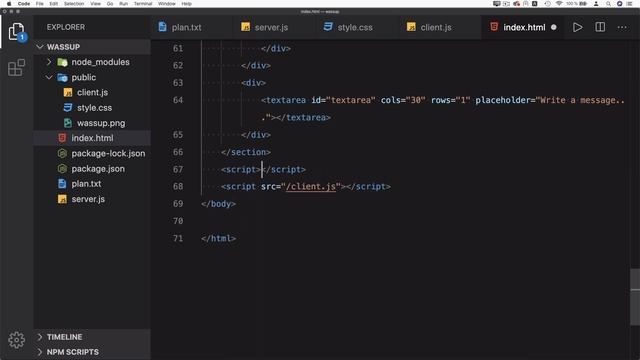Click the HTML5 icon on index.html tab
Screen dimensions: 640x360
point(494,27)
